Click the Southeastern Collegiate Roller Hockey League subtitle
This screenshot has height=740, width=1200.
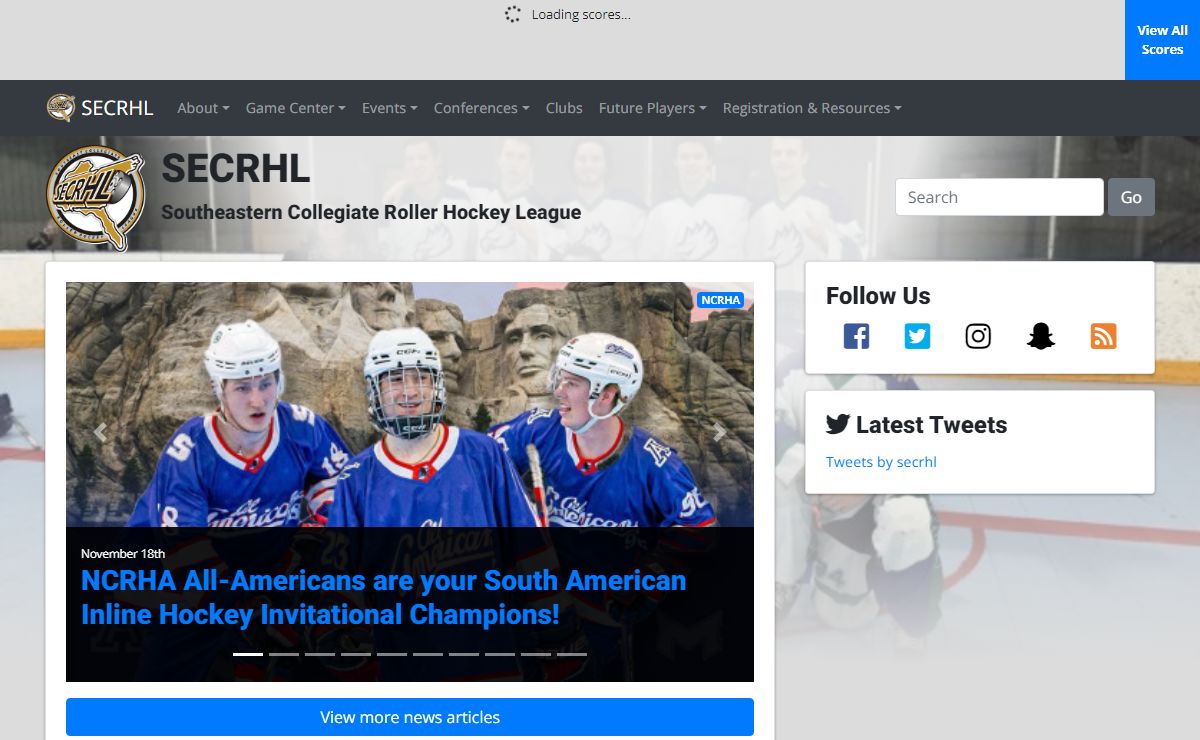click(x=371, y=212)
